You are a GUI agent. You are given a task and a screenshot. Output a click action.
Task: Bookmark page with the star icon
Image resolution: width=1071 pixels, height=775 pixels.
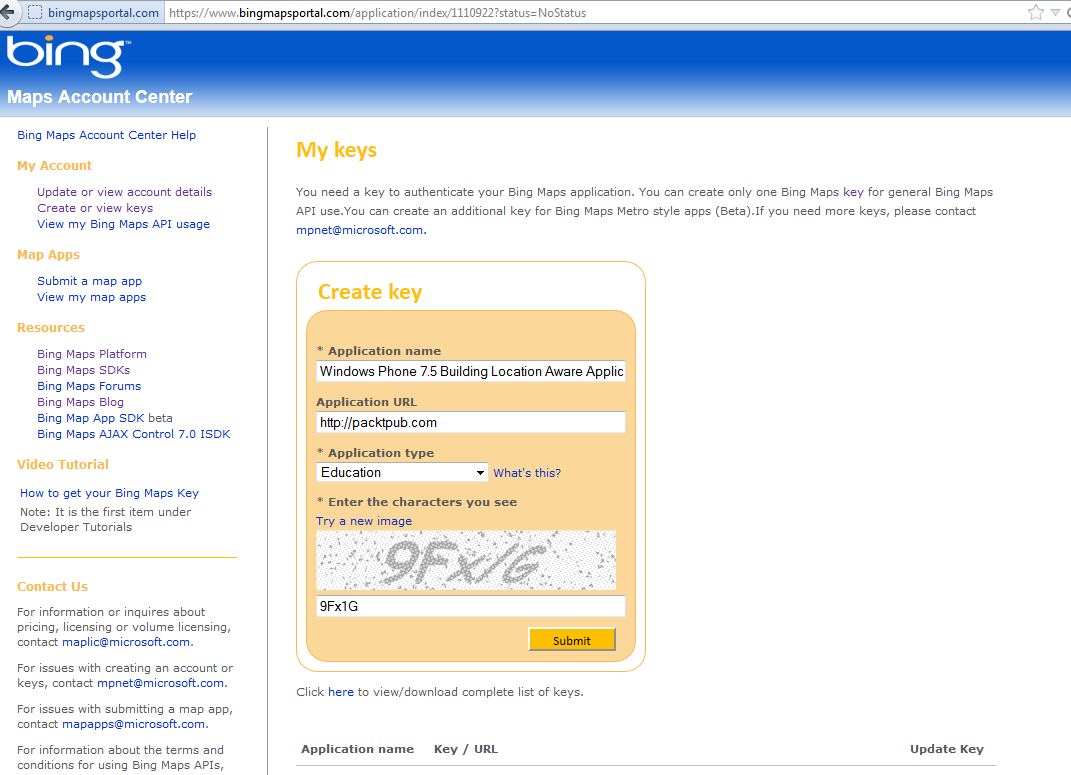coord(1035,12)
